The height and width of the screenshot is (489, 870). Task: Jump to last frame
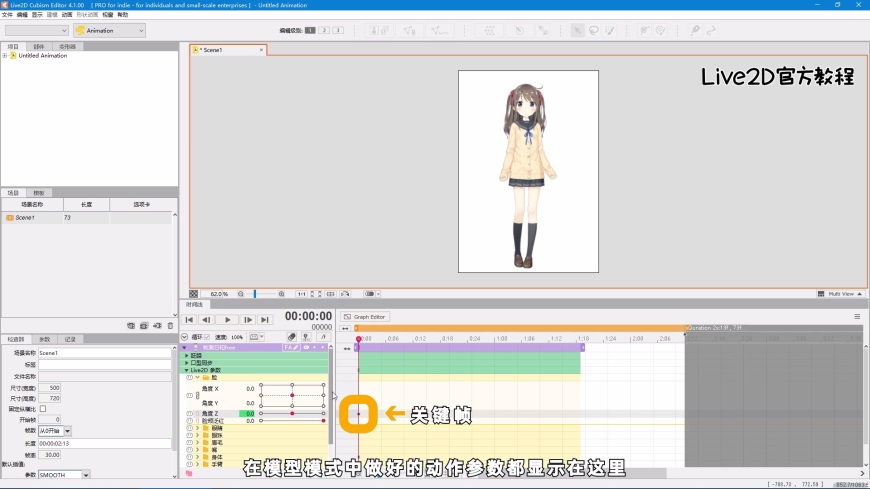pos(265,320)
